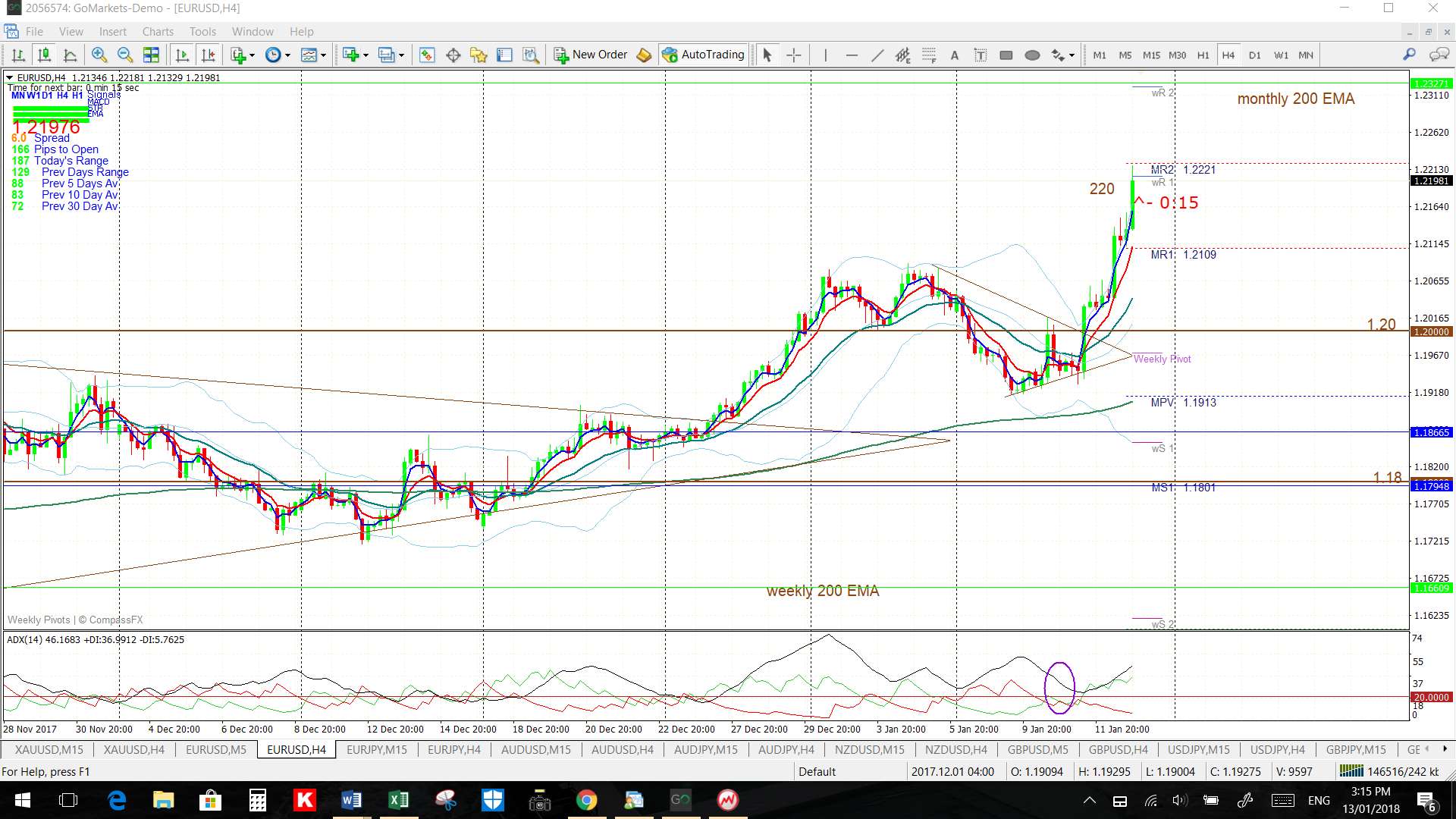Enable auto scroll to latest bar
The image size is (1456, 819).
(x=182, y=55)
